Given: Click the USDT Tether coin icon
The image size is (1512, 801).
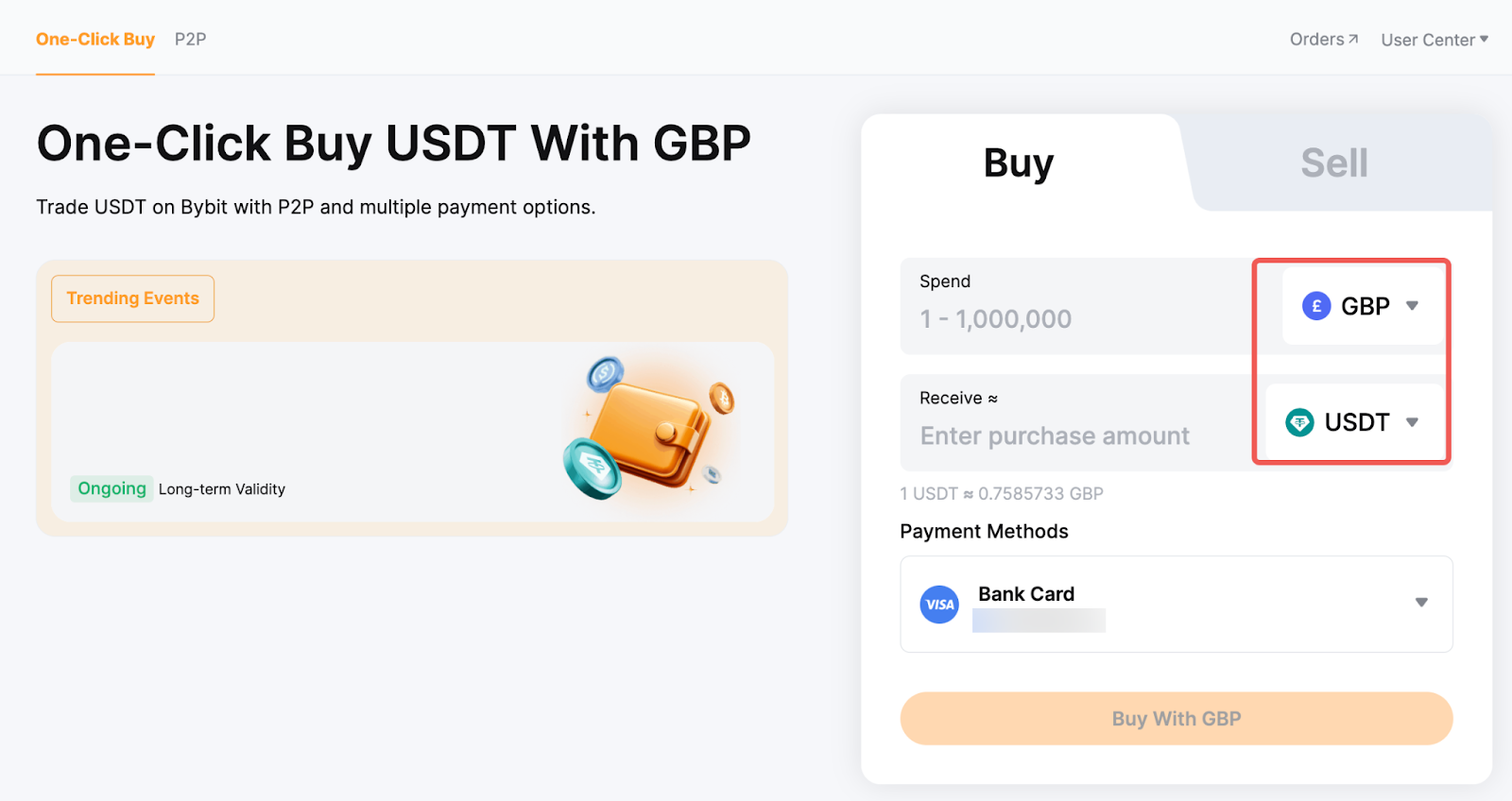Looking at the screenshot, I should (1299, 422).
